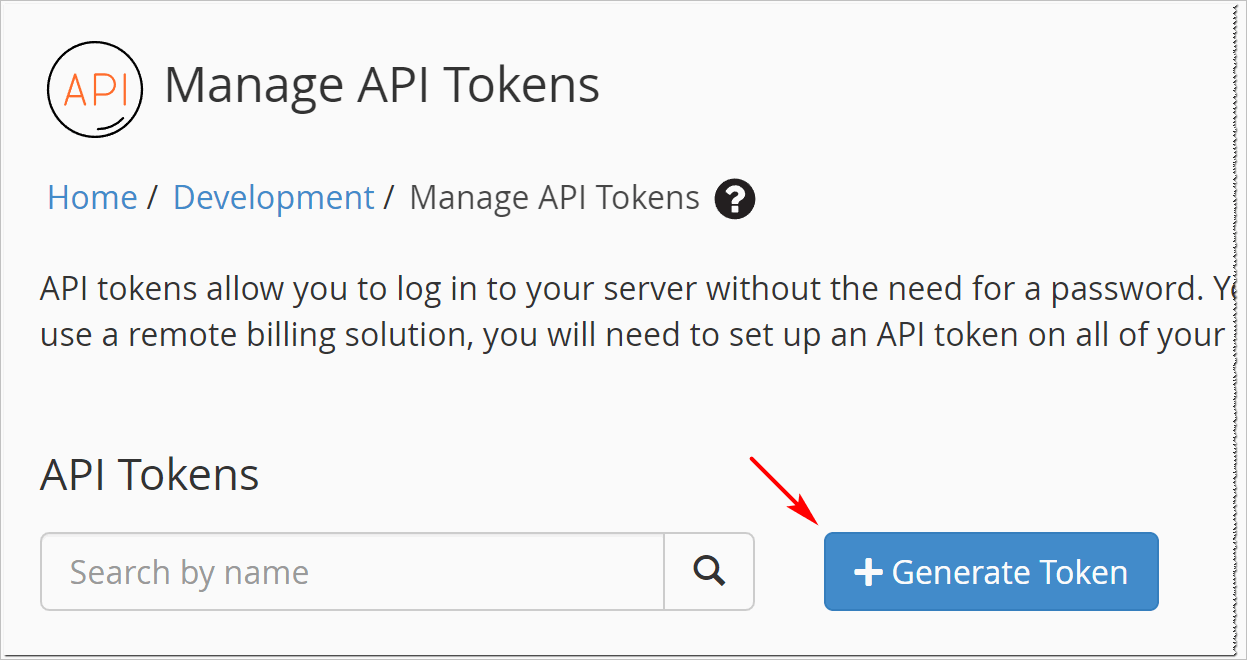
Task: Click the Manage API Tokens breadcrumb text
Action: point(555,198)
